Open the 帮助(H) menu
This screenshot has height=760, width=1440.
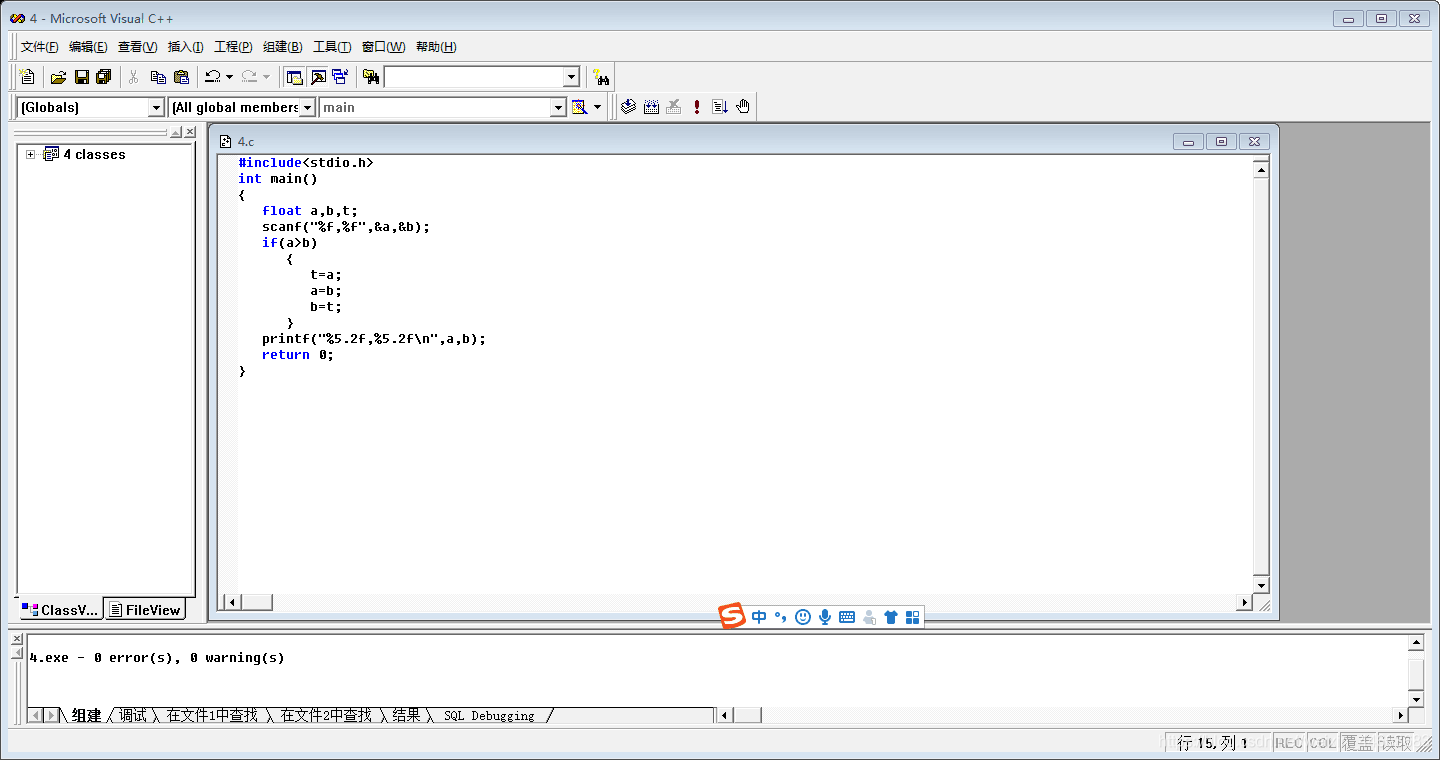pos(436,47)
